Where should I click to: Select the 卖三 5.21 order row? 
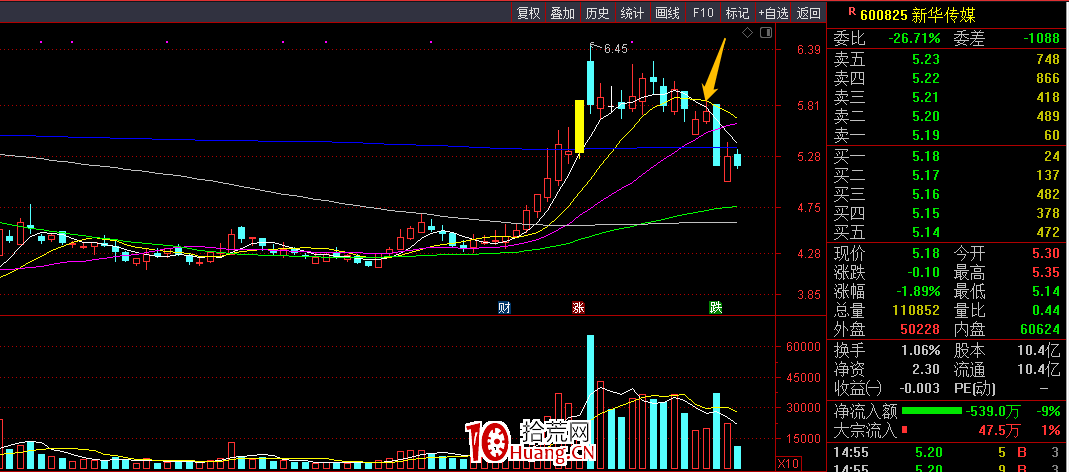click(947, 98)
